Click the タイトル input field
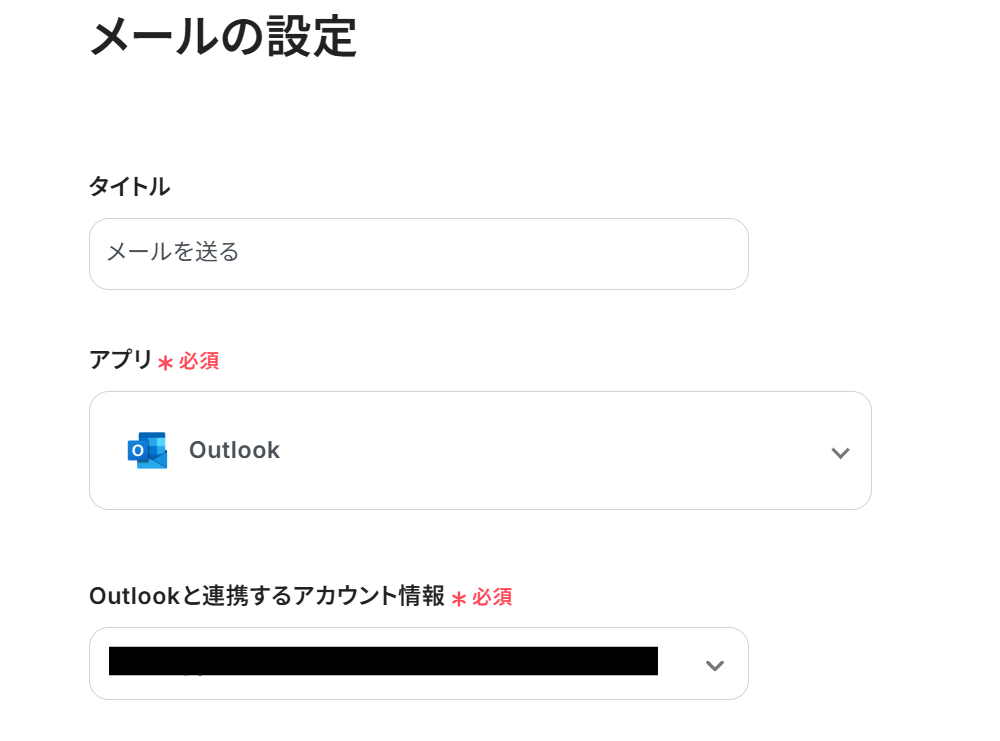 pyautogui.click(x=418, y=254)
